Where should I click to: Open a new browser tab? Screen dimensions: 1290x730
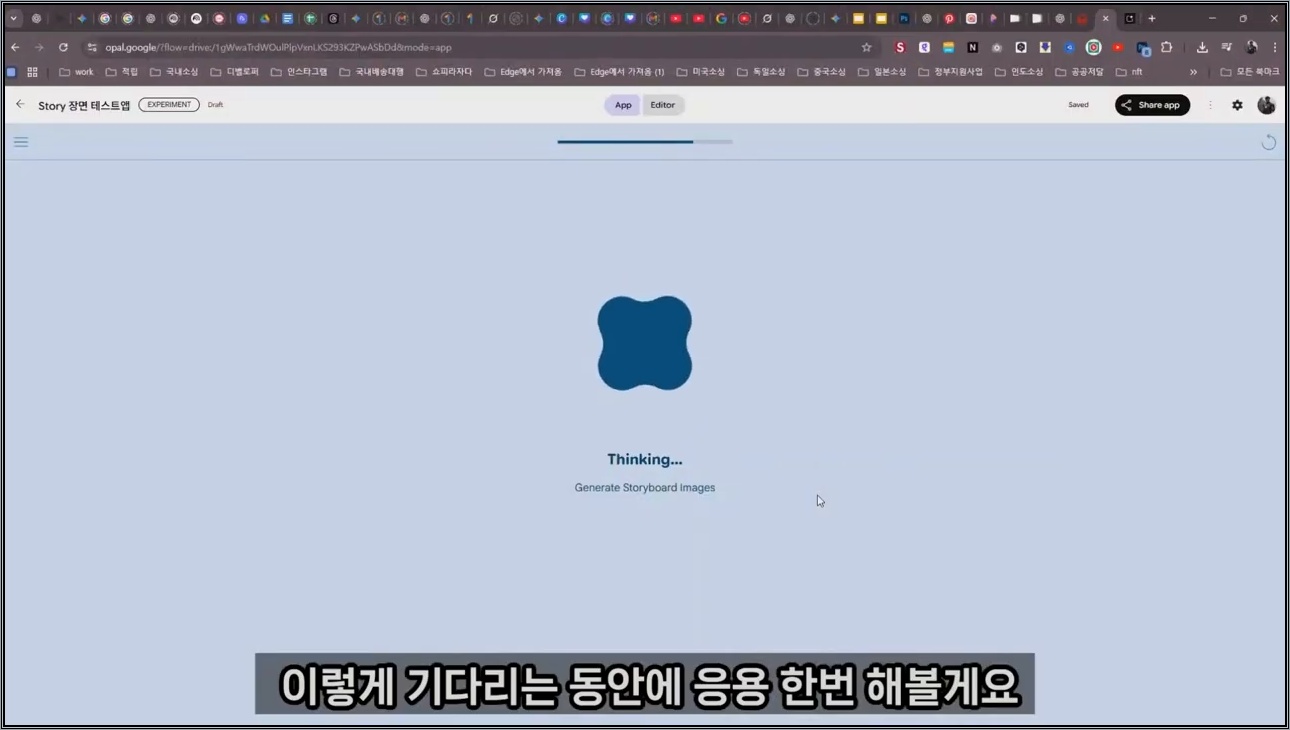click(x=1152, y=18)
